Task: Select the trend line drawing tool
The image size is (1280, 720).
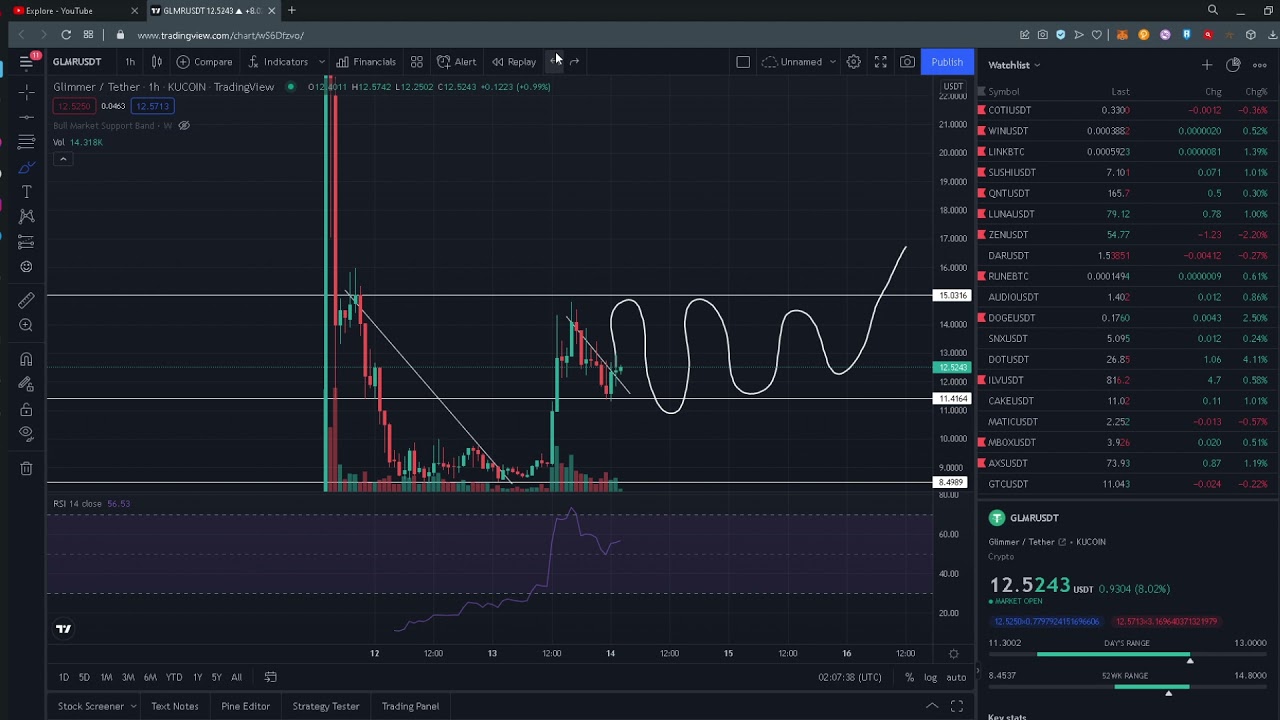Action: [26, 117]
